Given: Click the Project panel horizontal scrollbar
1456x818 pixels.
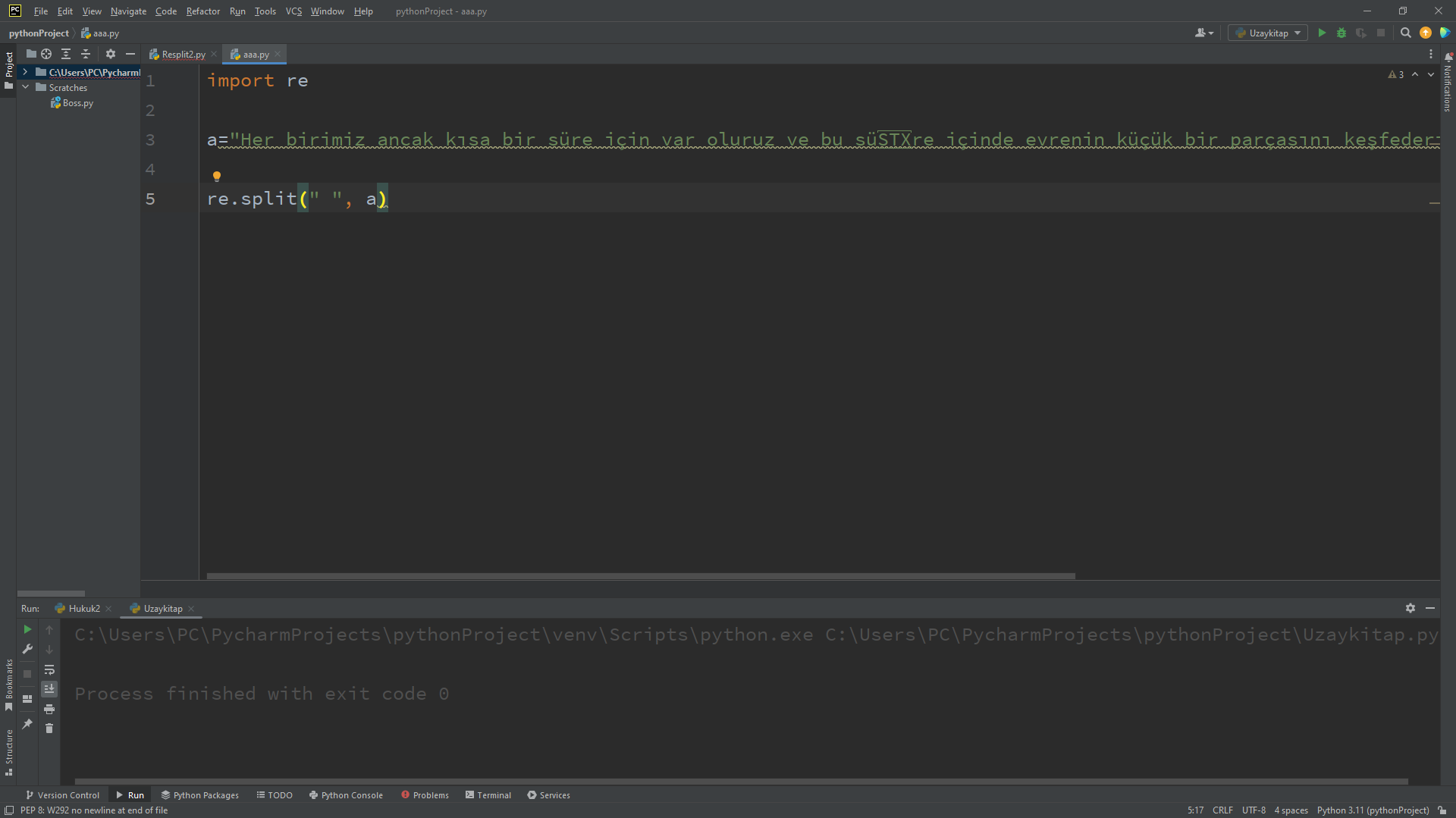Looking at the screenshot, I should click(51, 594).
